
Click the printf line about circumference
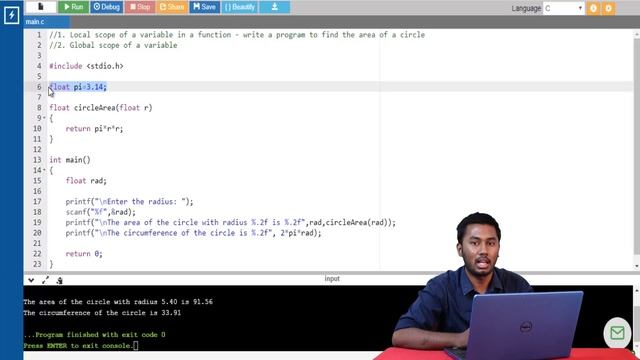tap(193, 233)
